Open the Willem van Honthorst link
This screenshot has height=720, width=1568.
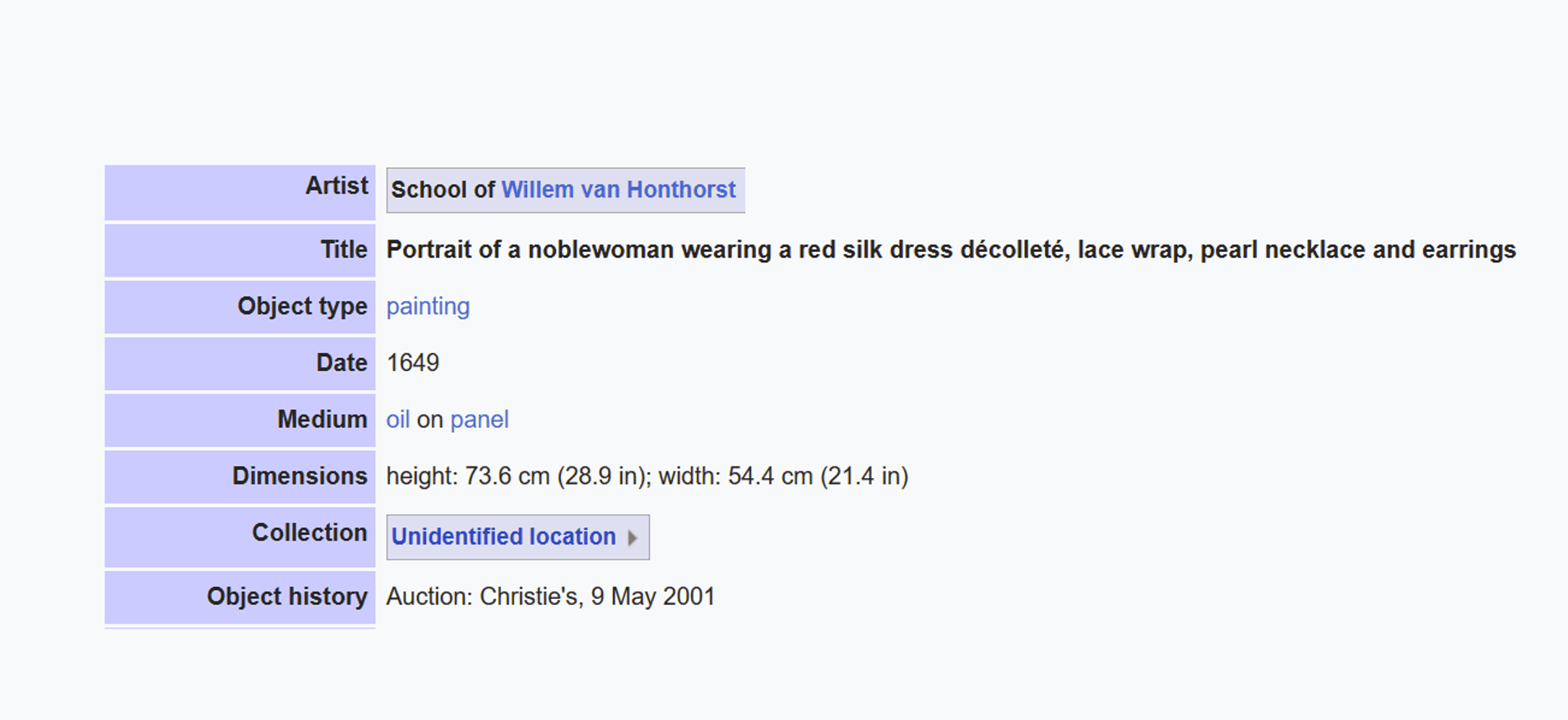coord(619,190)
